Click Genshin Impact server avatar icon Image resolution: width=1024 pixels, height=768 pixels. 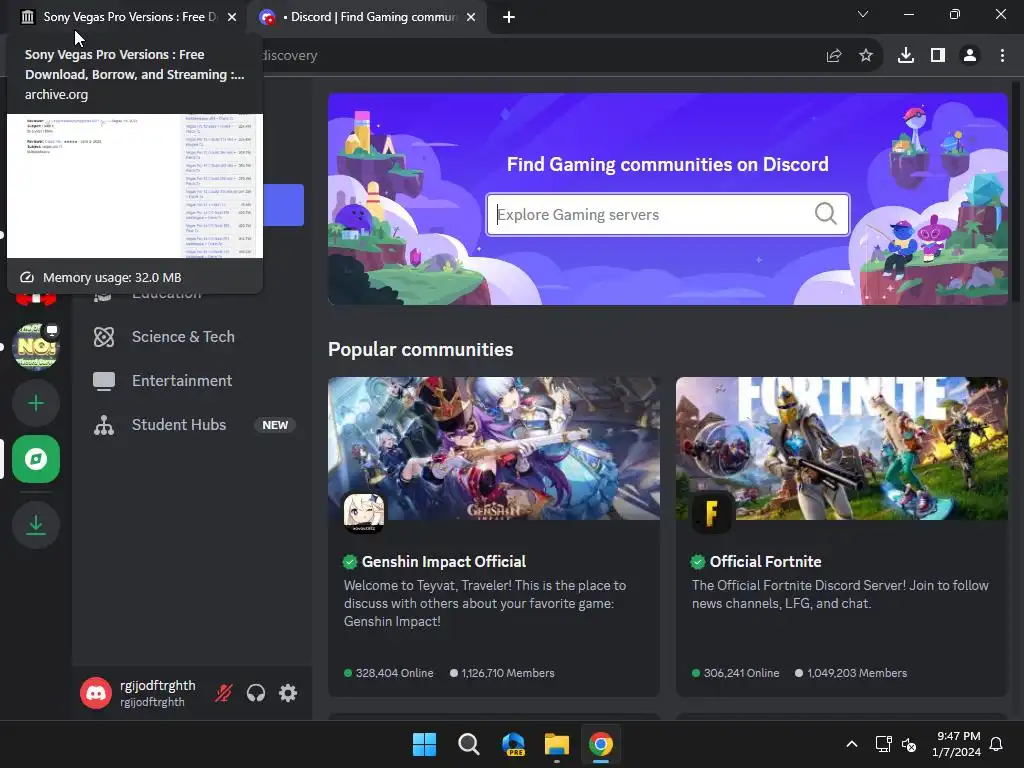pyautogui.click(x=364, y=513)
